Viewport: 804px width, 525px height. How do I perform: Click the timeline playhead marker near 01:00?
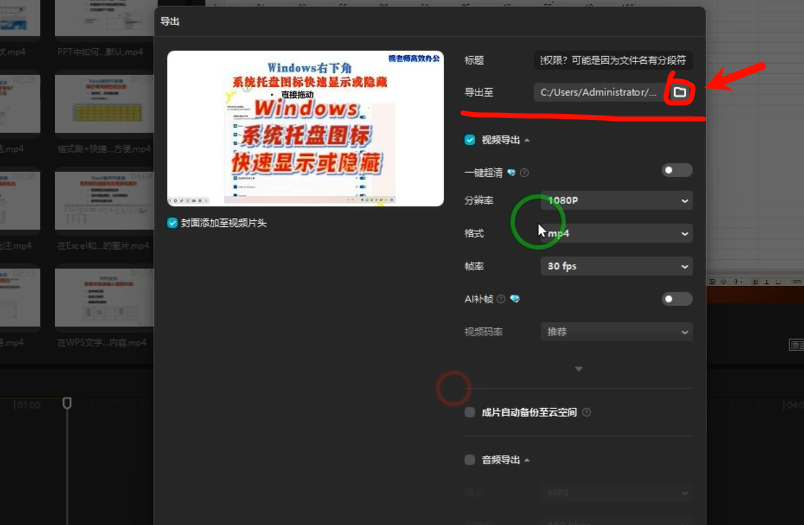click(x=67, y=403)
